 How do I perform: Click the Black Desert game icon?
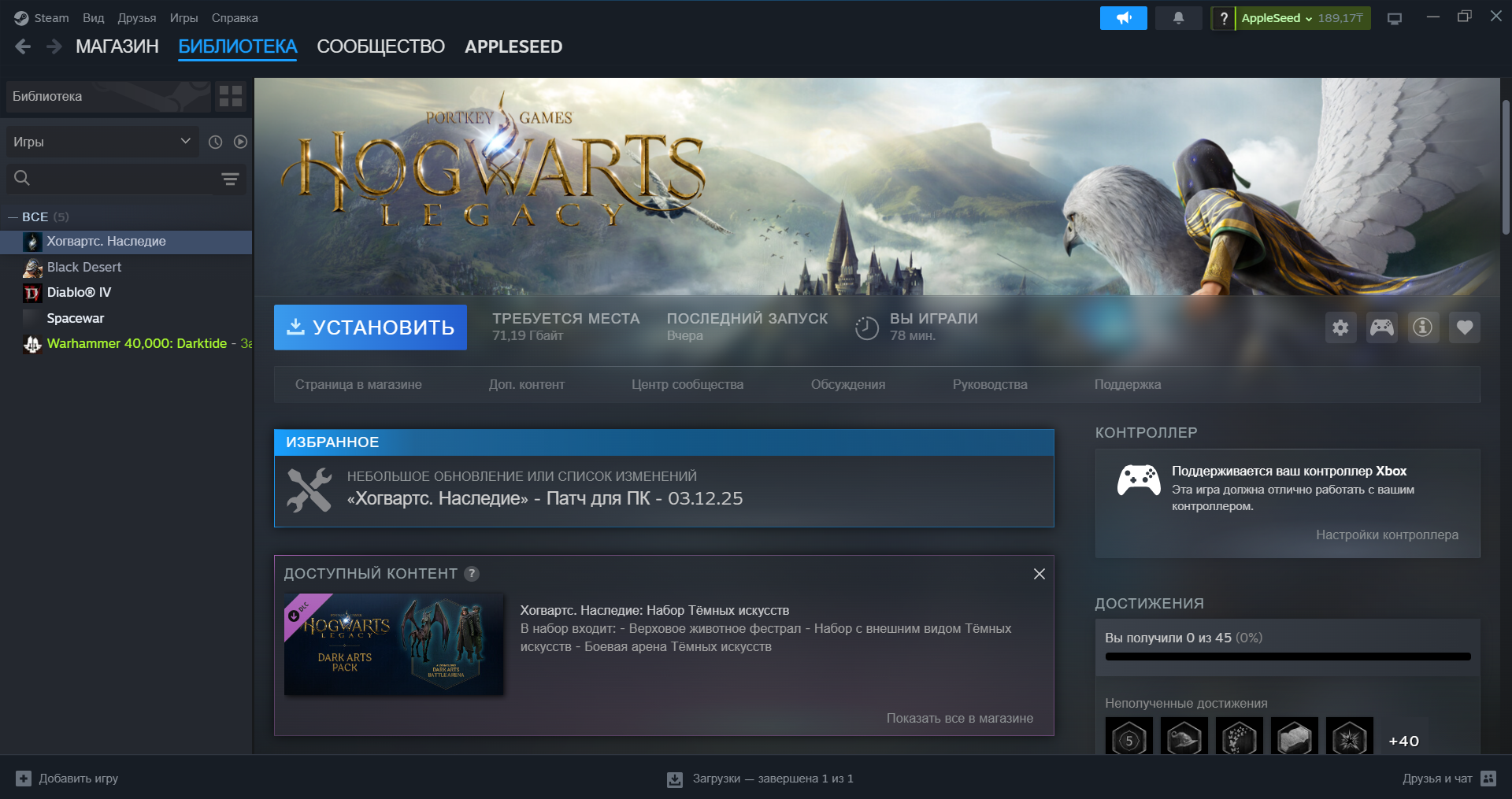pyautogui.click(x=32, y=268)
